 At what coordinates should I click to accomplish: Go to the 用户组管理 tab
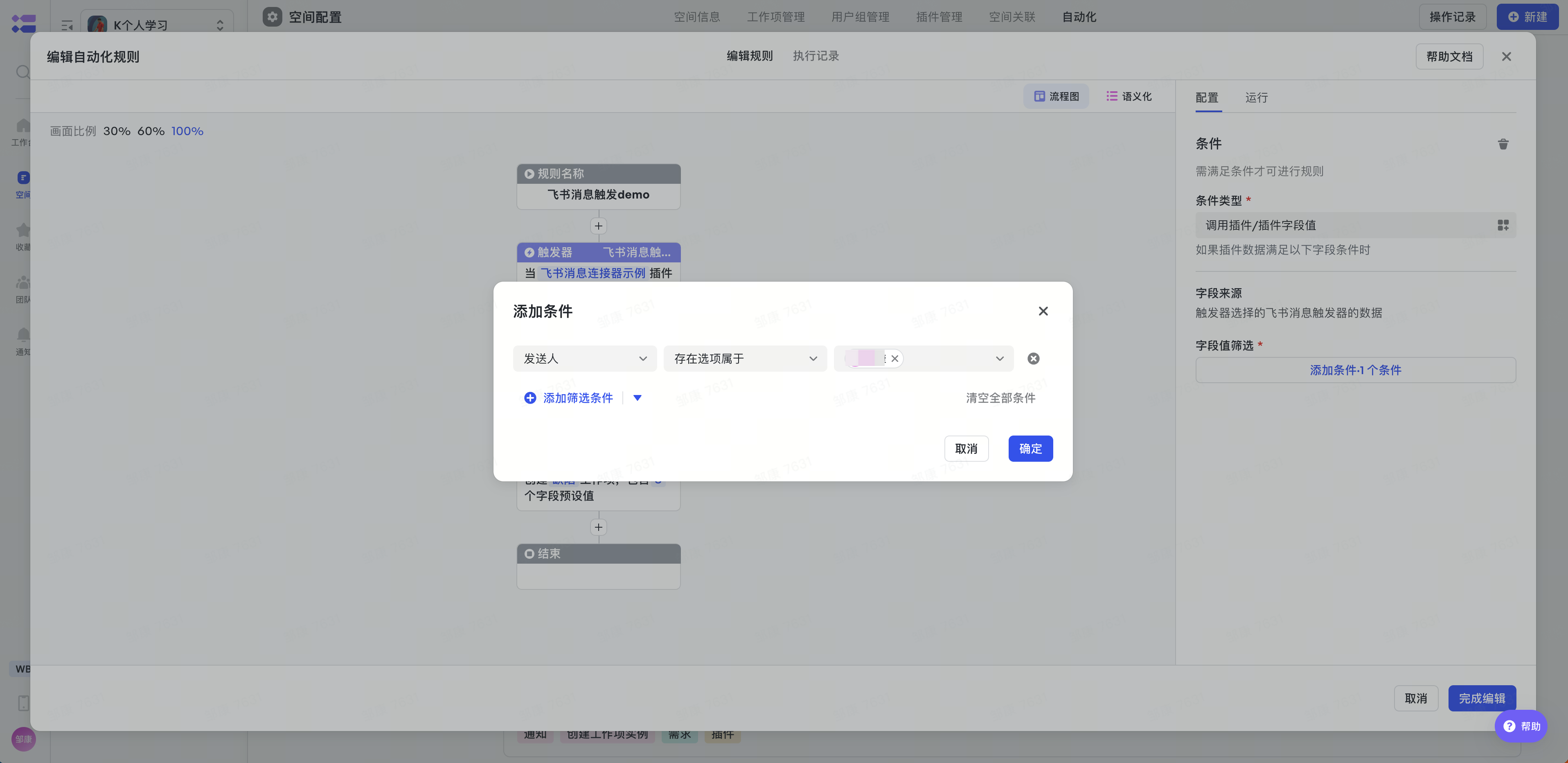pyautogui.click(x=860, y=17)
